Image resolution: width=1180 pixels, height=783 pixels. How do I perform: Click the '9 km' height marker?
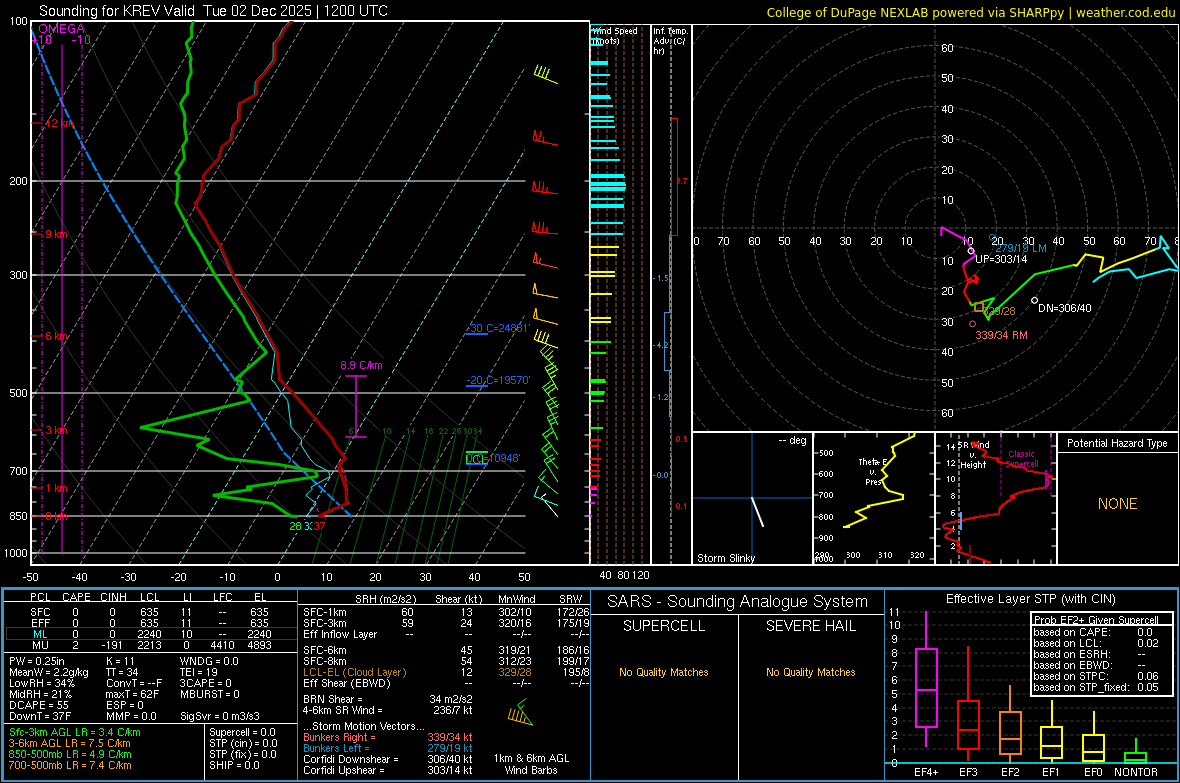coord(56,234)
